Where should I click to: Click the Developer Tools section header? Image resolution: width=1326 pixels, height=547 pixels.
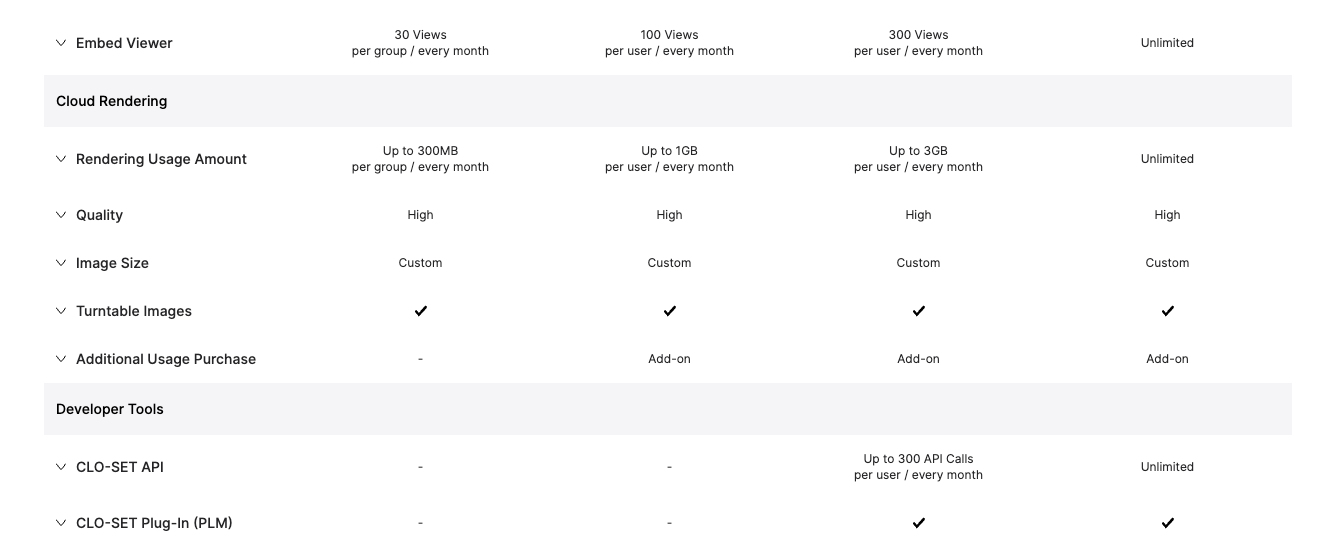click(668, 409)
